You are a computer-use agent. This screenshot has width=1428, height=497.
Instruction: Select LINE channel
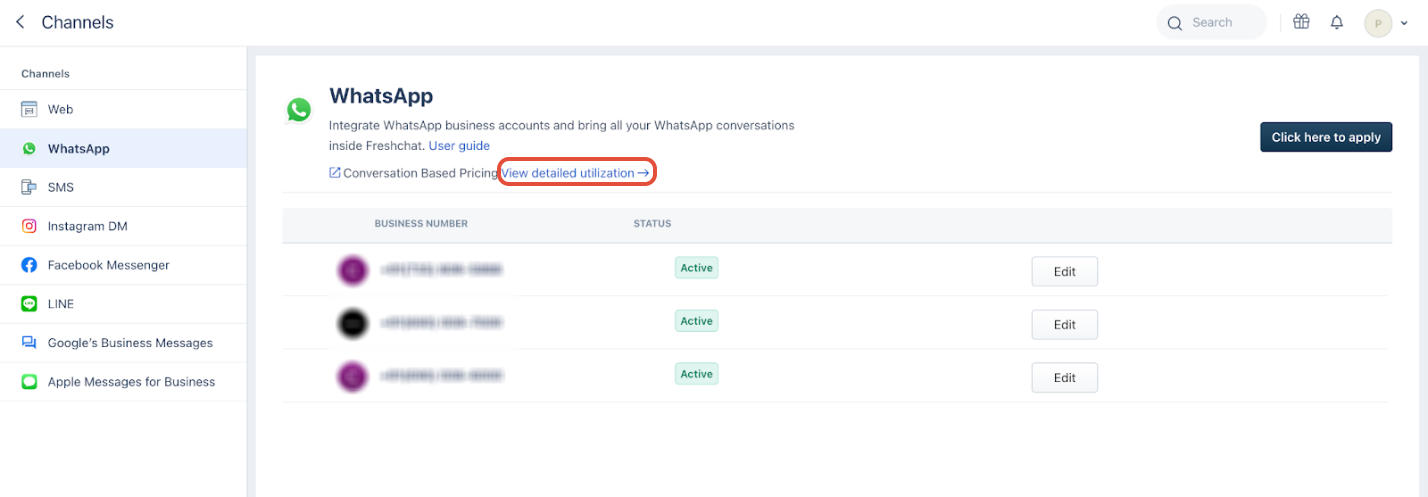(x=123, y=304)
